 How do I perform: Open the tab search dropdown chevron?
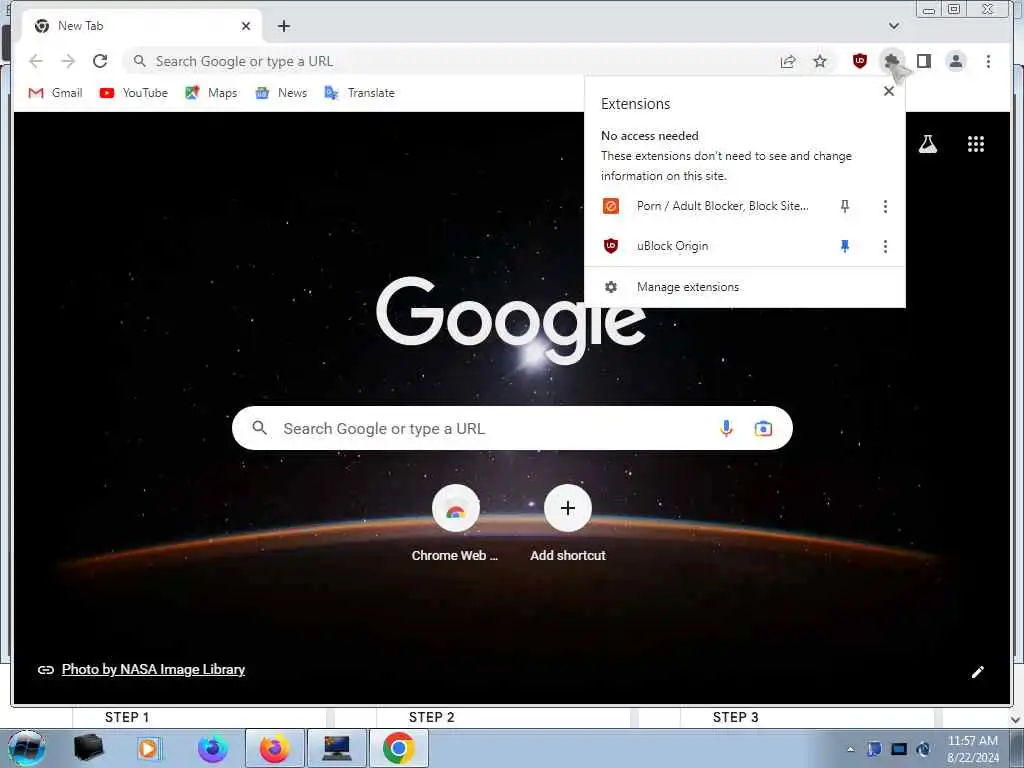[894, 26]
